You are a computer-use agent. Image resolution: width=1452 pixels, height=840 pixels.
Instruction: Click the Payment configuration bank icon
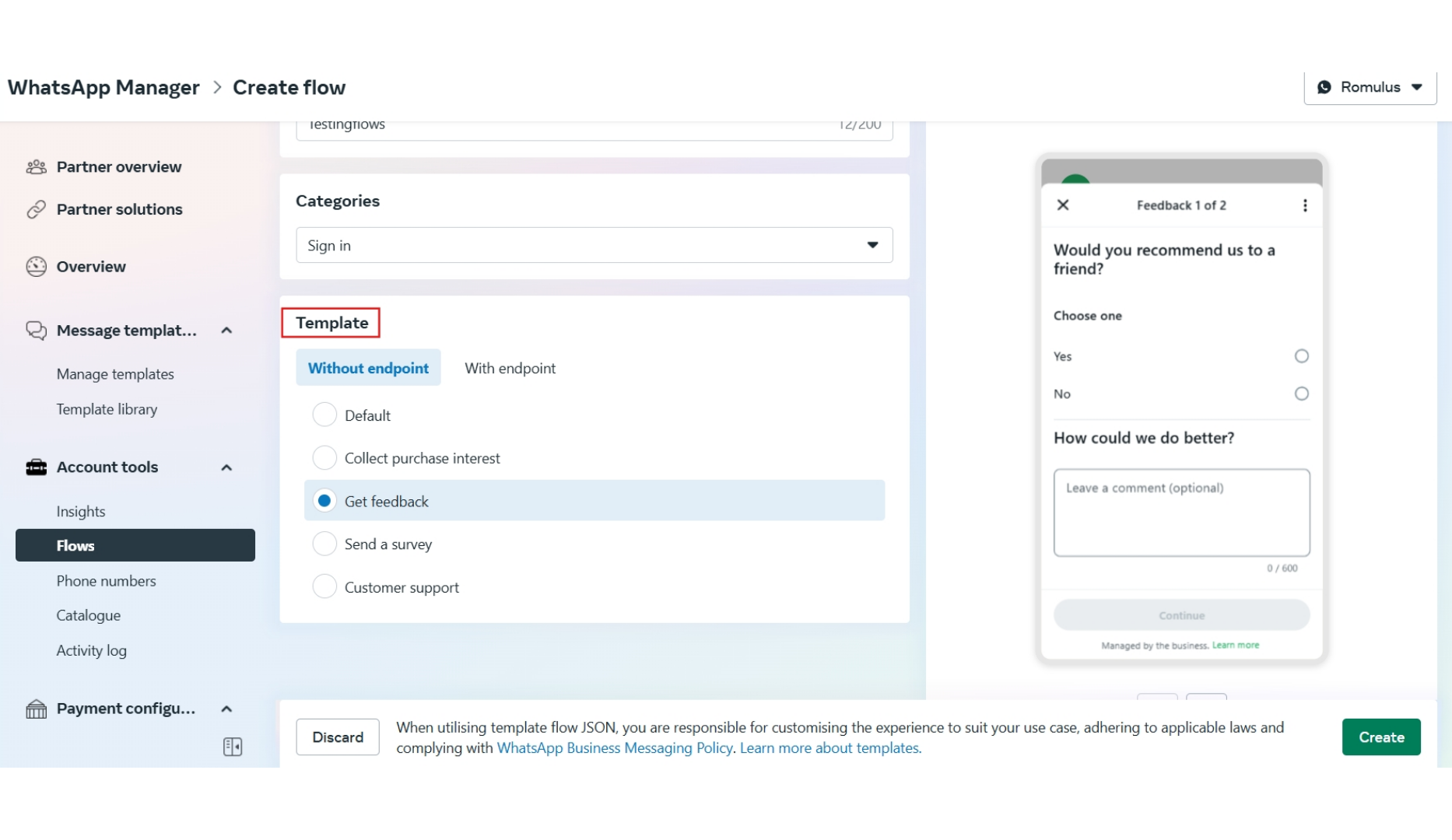point(34,708)
